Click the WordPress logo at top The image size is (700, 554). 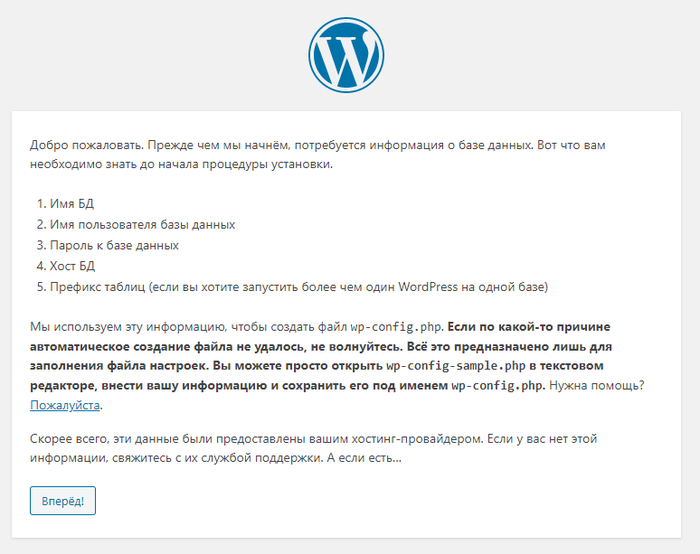coord(346,55)
